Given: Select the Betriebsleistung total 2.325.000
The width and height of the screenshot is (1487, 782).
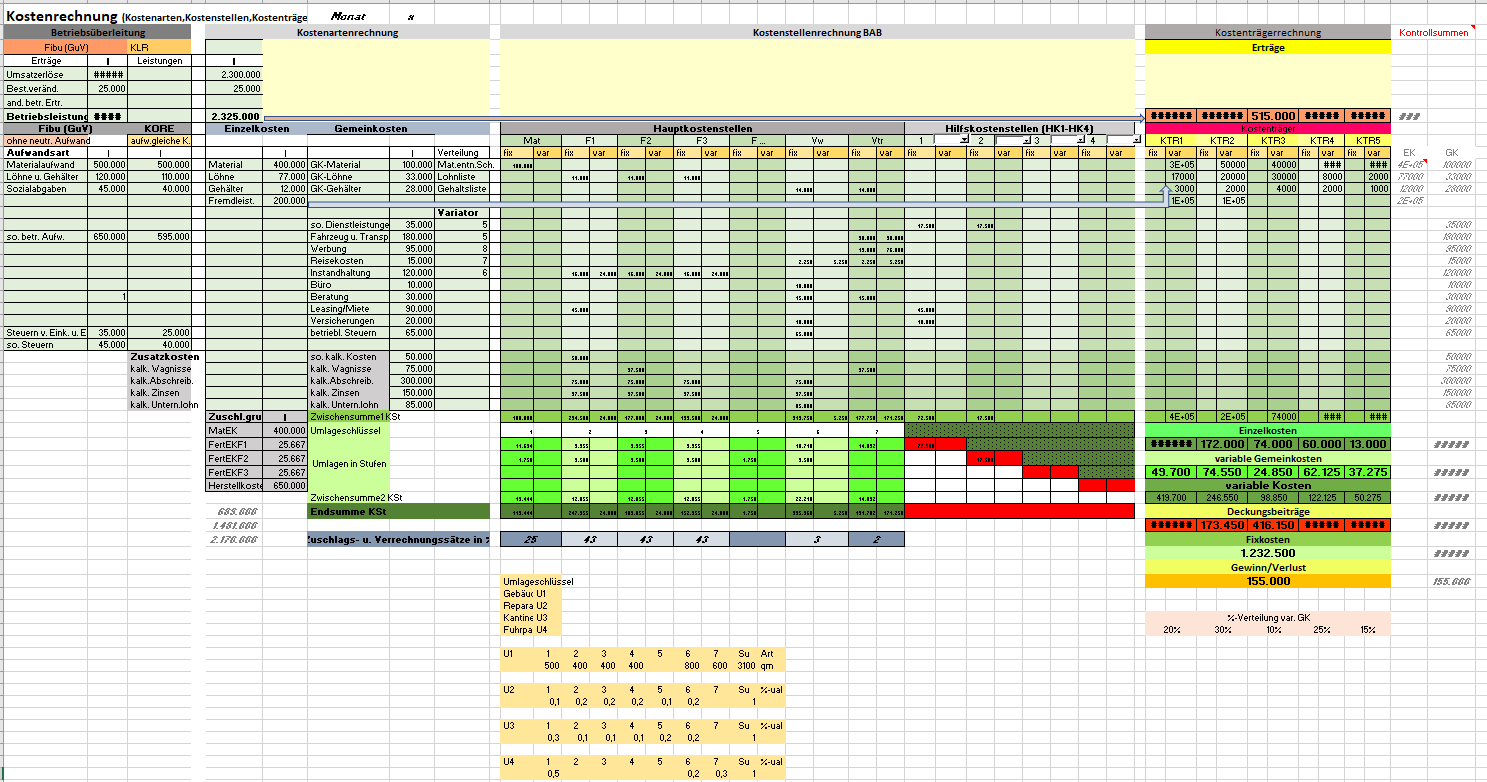Looking at the screenshot, I should pos(235,116).
